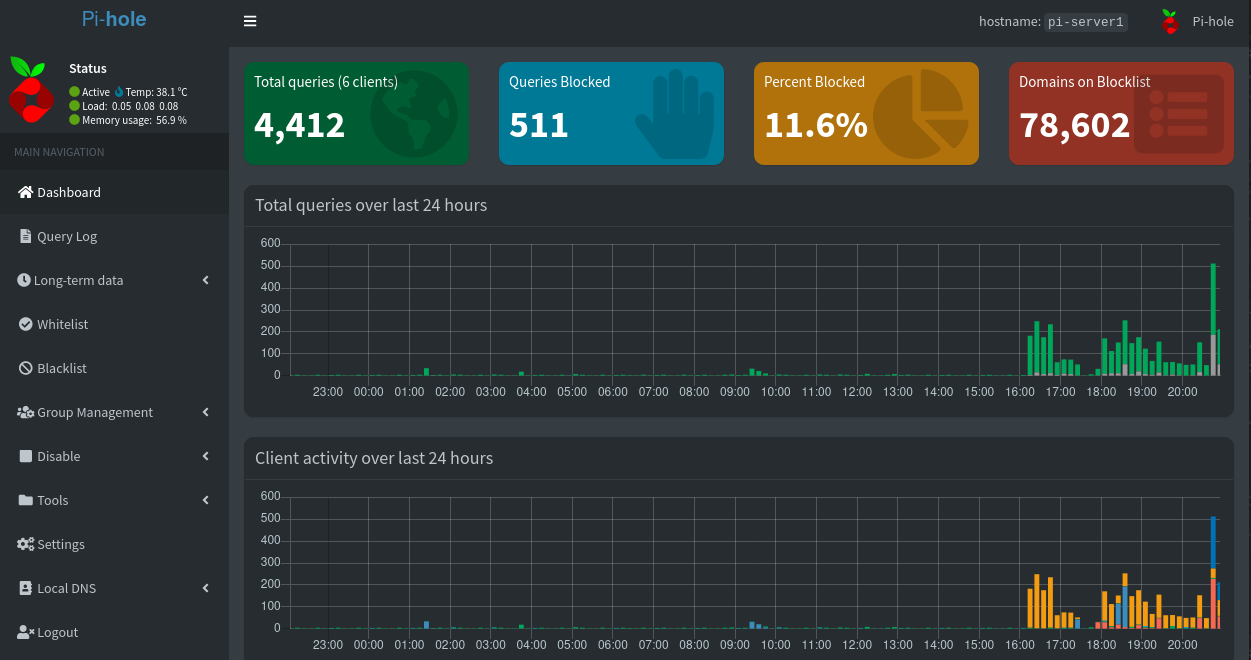Click the pie chart icon in Percent Blocked
Viewport: 1251px width, 660px height.
921,114
